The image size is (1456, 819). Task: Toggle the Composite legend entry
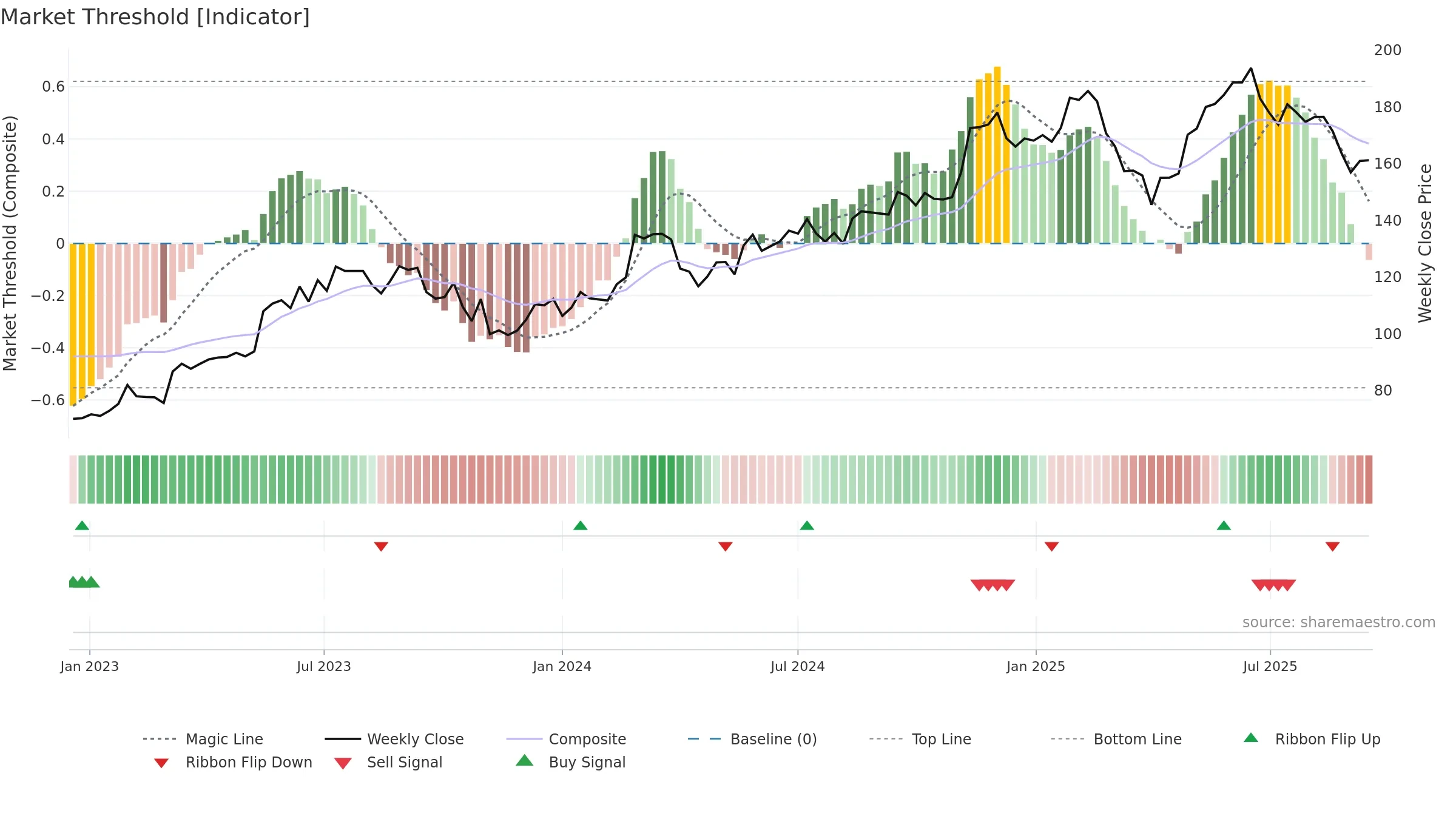(566, 739)
